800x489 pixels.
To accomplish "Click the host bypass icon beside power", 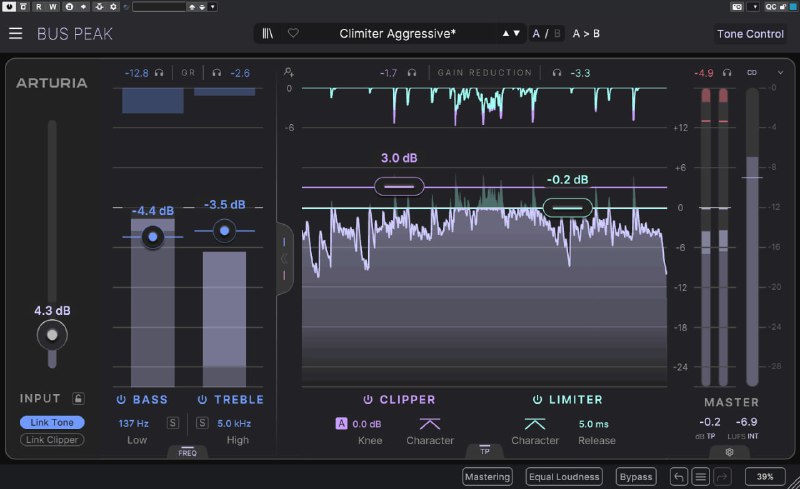I will click(23, 7).
